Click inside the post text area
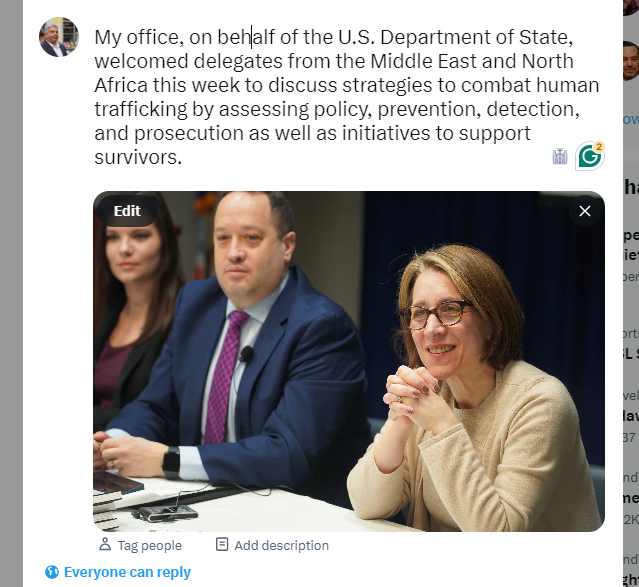 pos(346,97)
